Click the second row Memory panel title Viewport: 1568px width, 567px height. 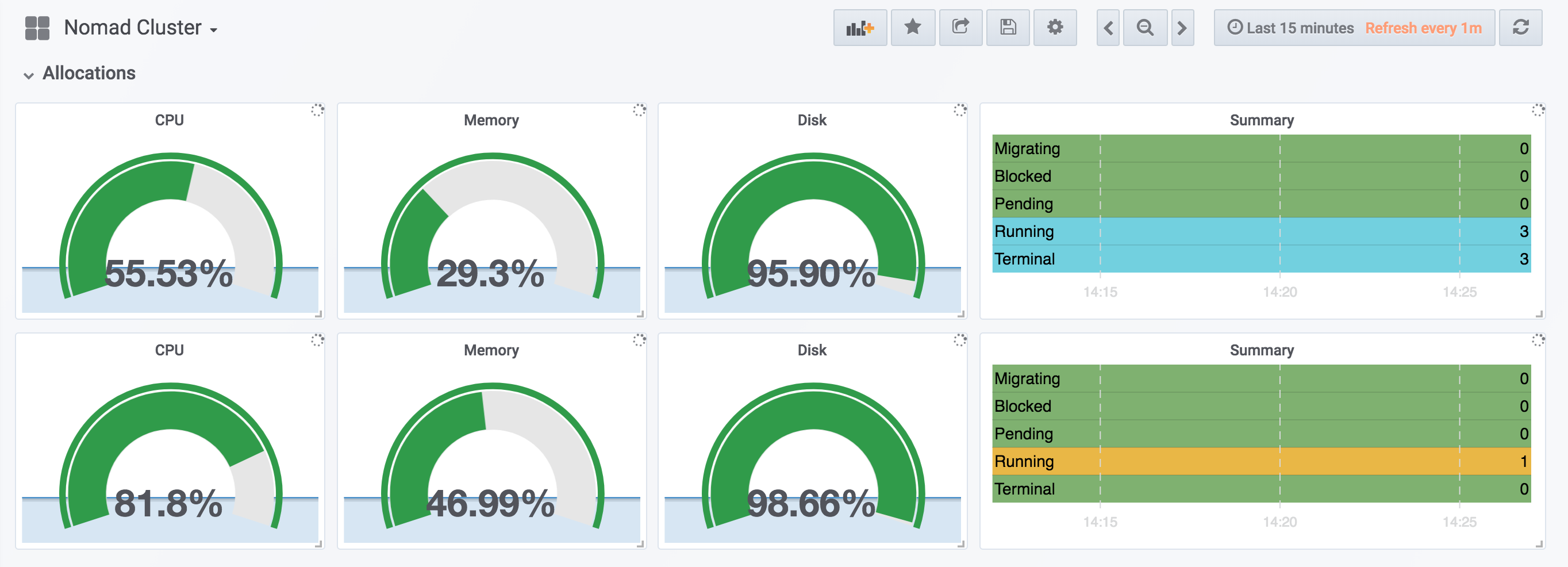(x=491, y=350)
